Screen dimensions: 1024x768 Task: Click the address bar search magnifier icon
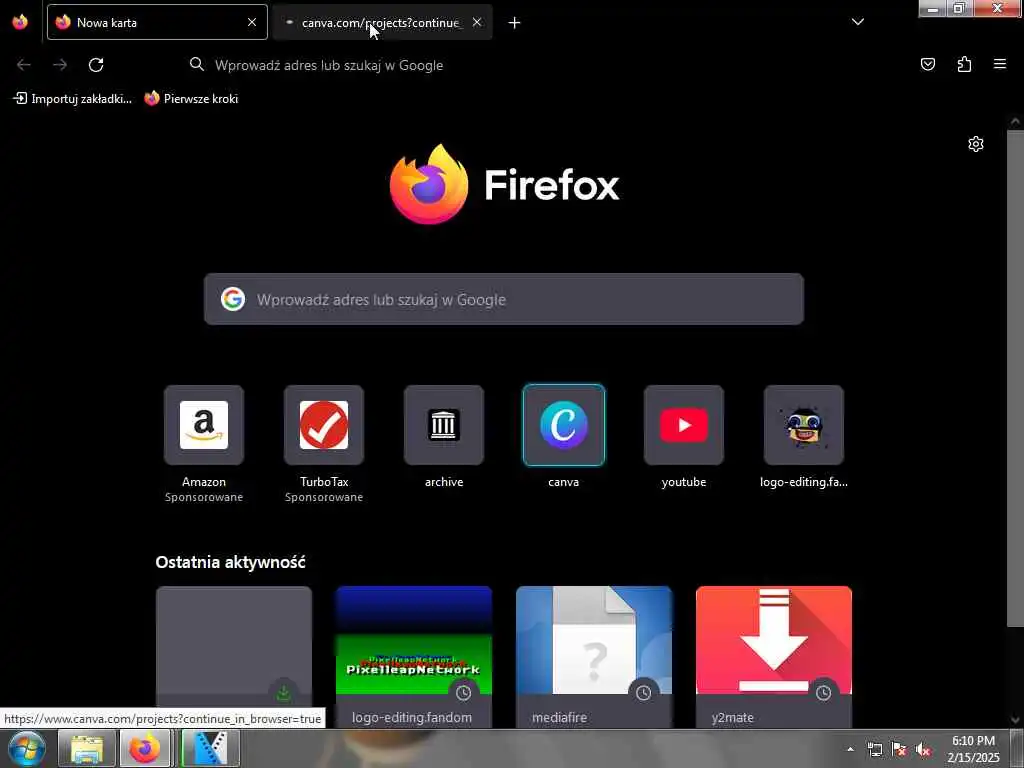click(197, 64)
